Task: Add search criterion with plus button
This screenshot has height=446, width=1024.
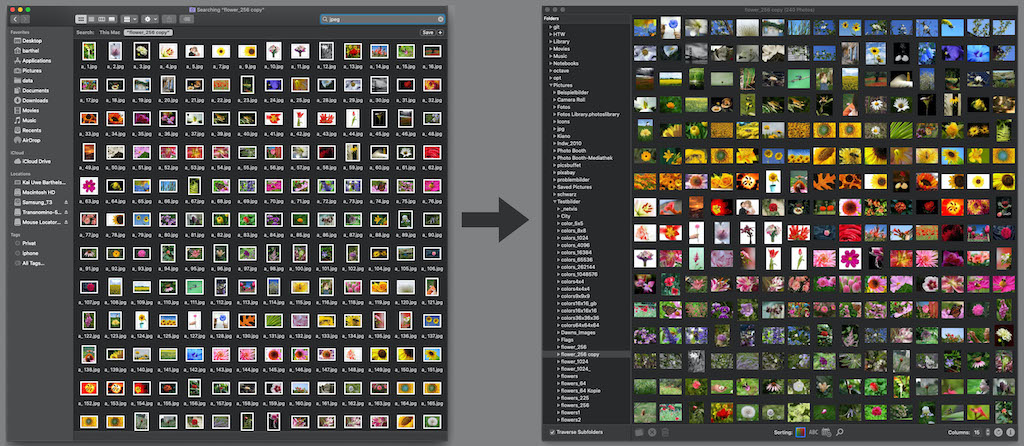Action: 440,32
